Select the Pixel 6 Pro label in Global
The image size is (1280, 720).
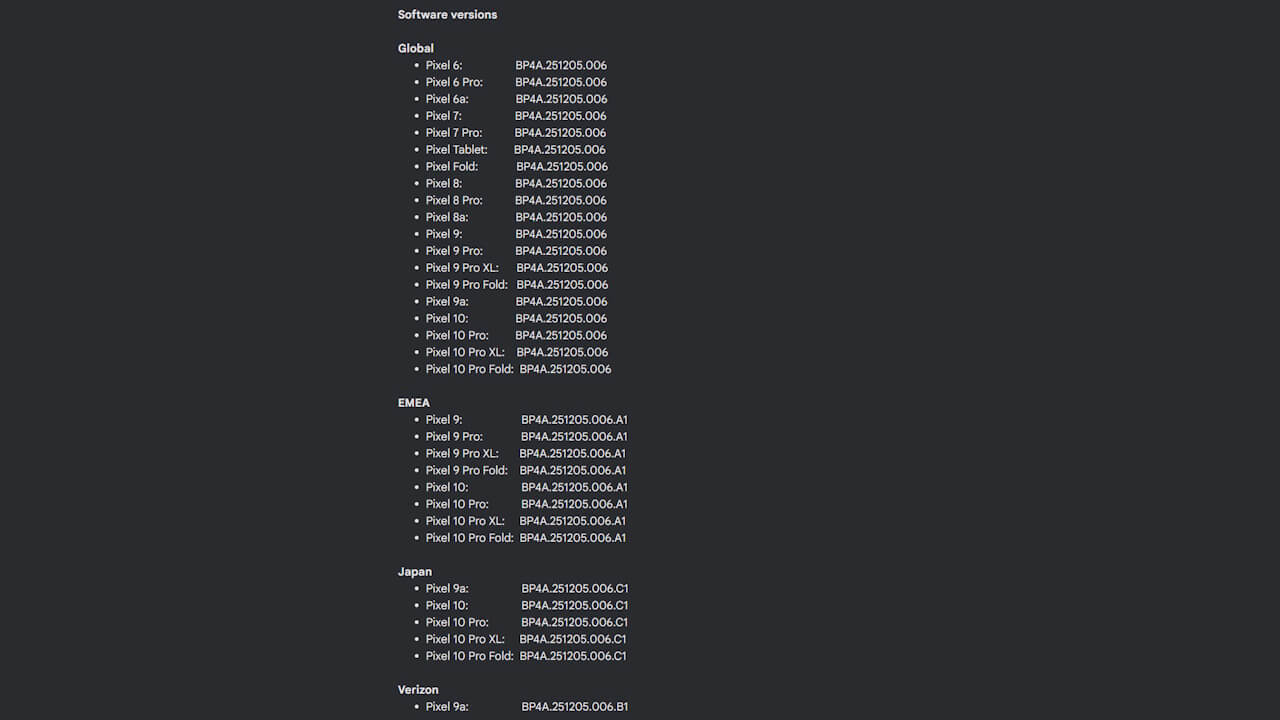pos(454,82)
